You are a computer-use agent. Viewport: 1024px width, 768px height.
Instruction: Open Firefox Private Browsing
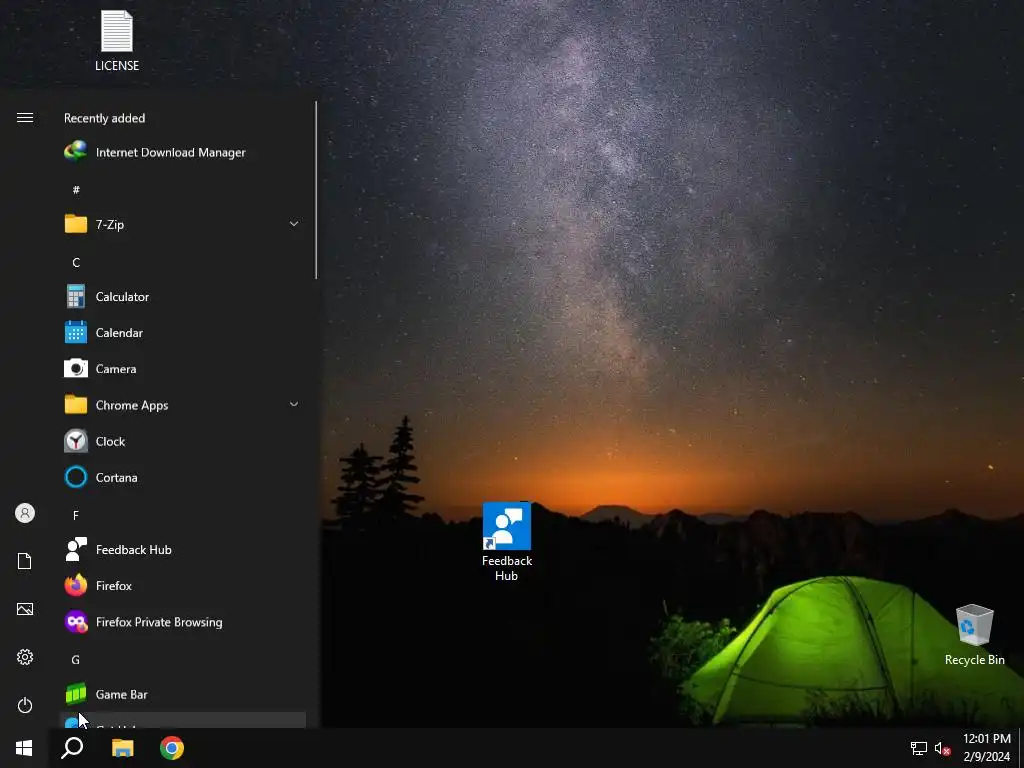(183, 622)
